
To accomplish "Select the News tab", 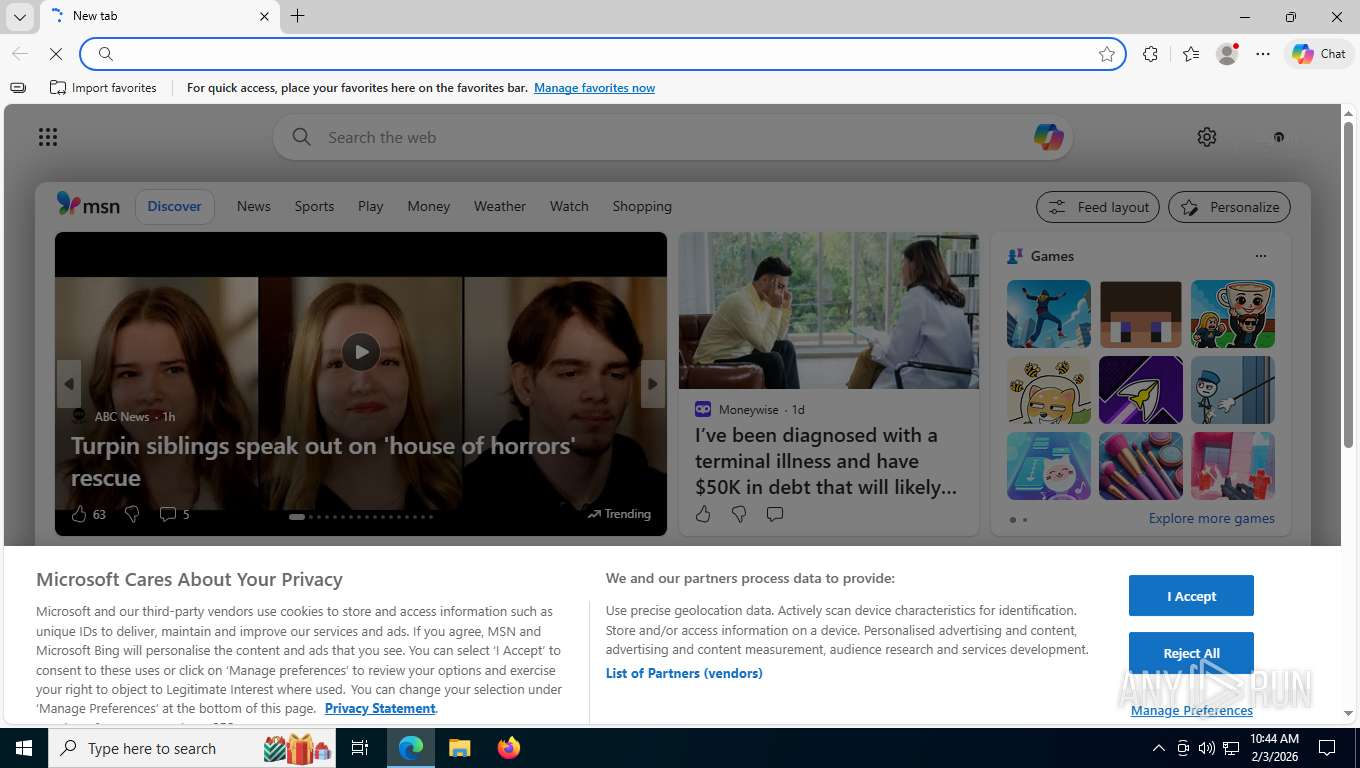I will click(x=253, y=206).
